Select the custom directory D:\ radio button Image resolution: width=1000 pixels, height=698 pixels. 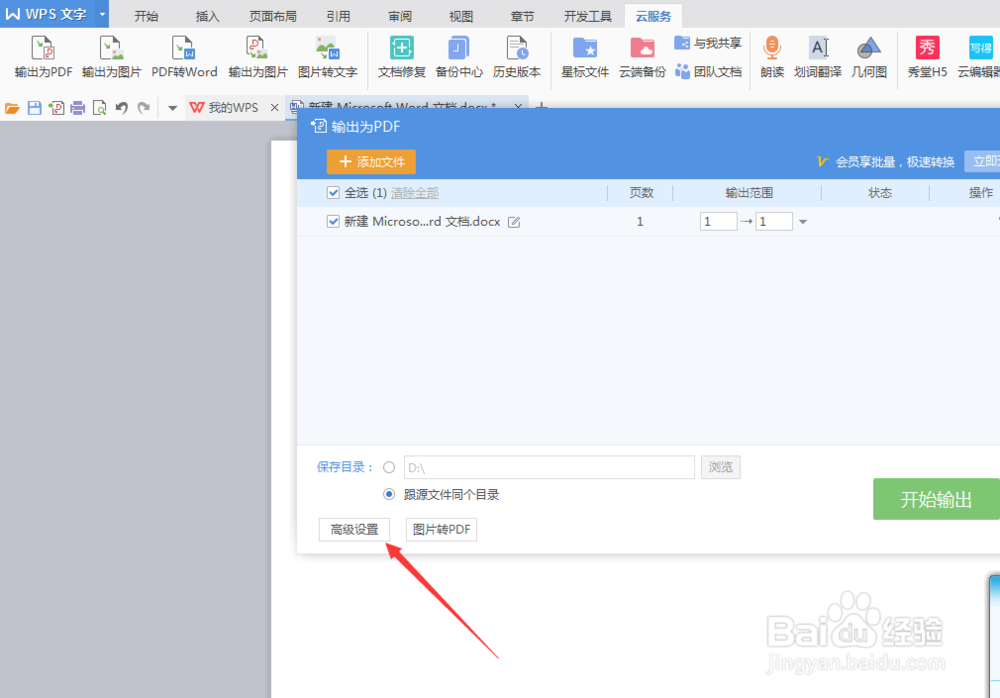click(x=389, y=467)
